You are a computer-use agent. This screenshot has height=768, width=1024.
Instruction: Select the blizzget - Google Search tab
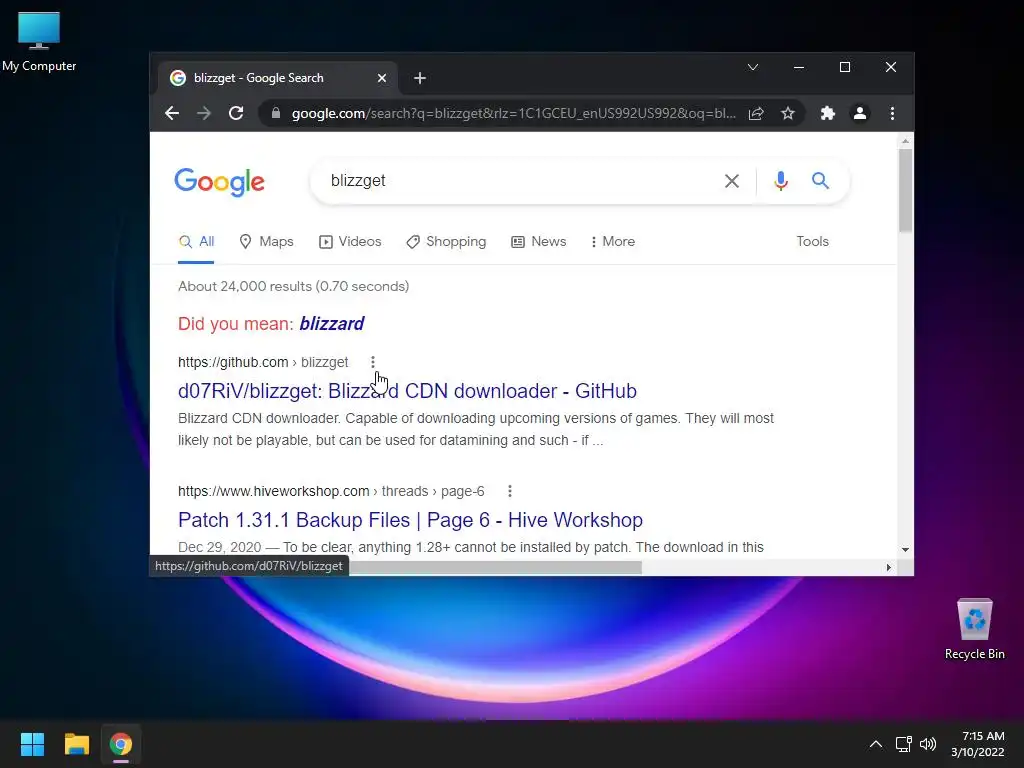(x=278, y=78)
